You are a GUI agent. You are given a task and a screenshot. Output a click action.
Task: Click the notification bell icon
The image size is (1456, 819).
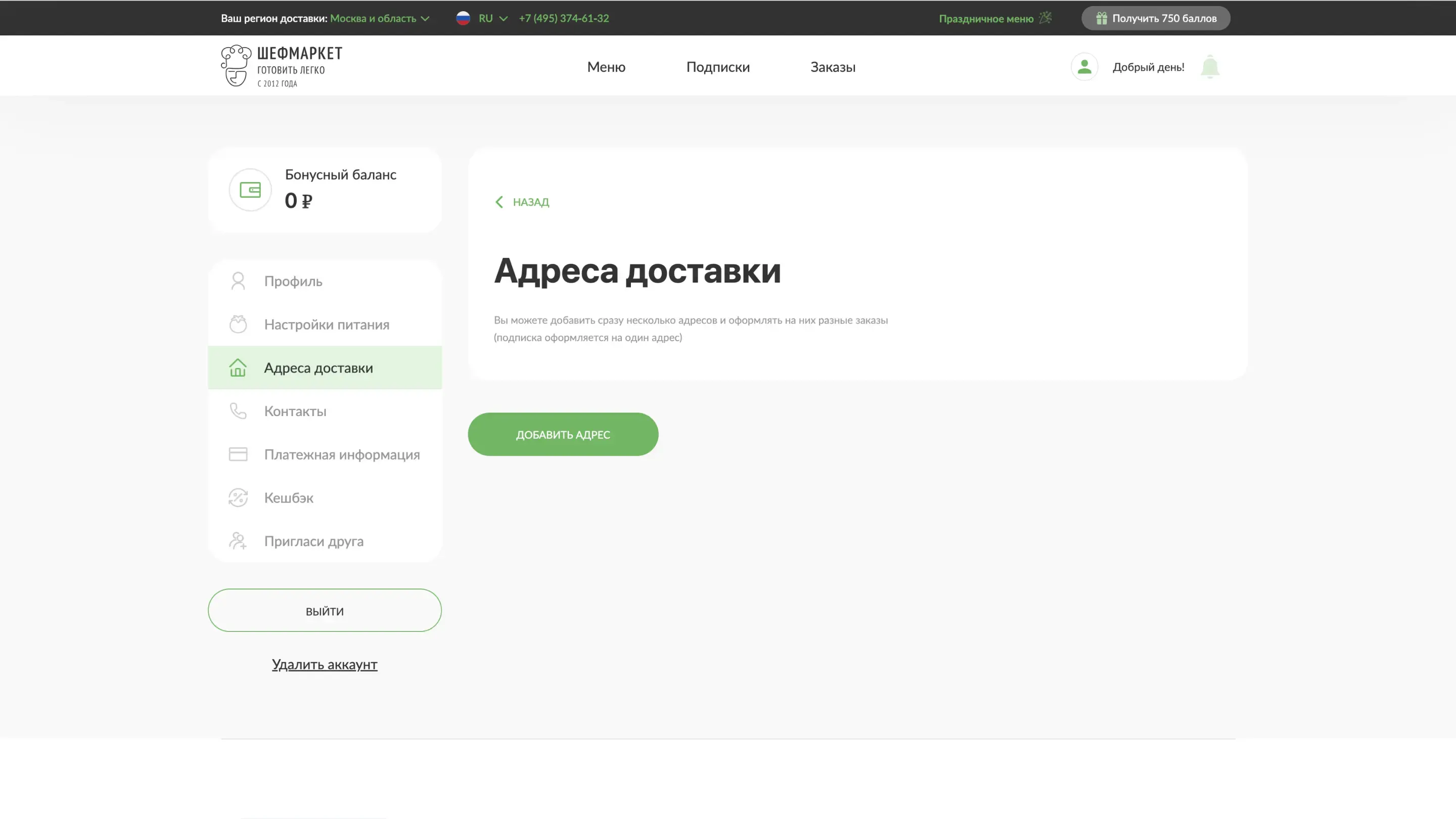1210,67
